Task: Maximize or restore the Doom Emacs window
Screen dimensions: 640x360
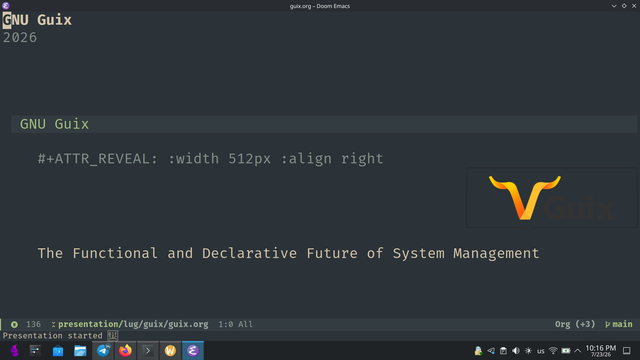Action: coord(624,6)
